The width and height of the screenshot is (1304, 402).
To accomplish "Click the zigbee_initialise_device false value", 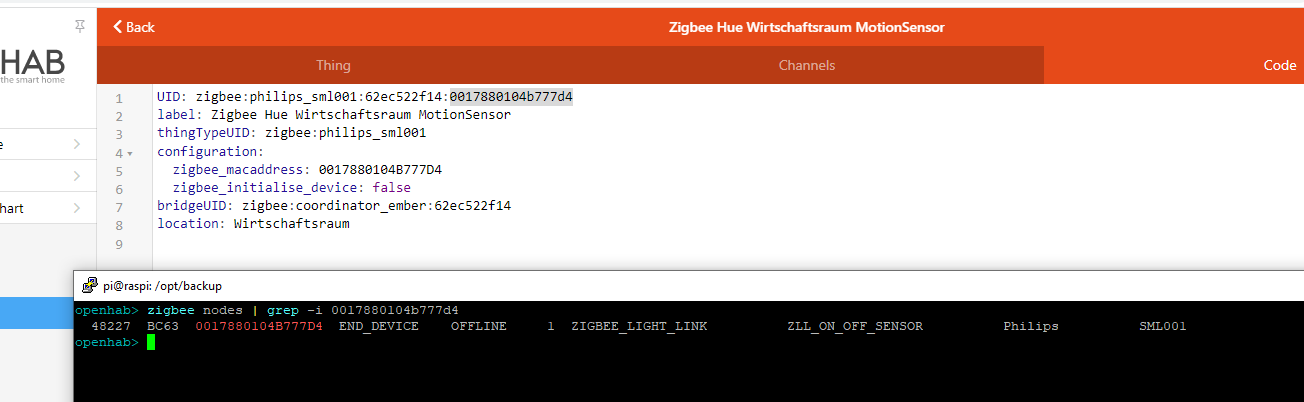I will (x=391, y=188).
